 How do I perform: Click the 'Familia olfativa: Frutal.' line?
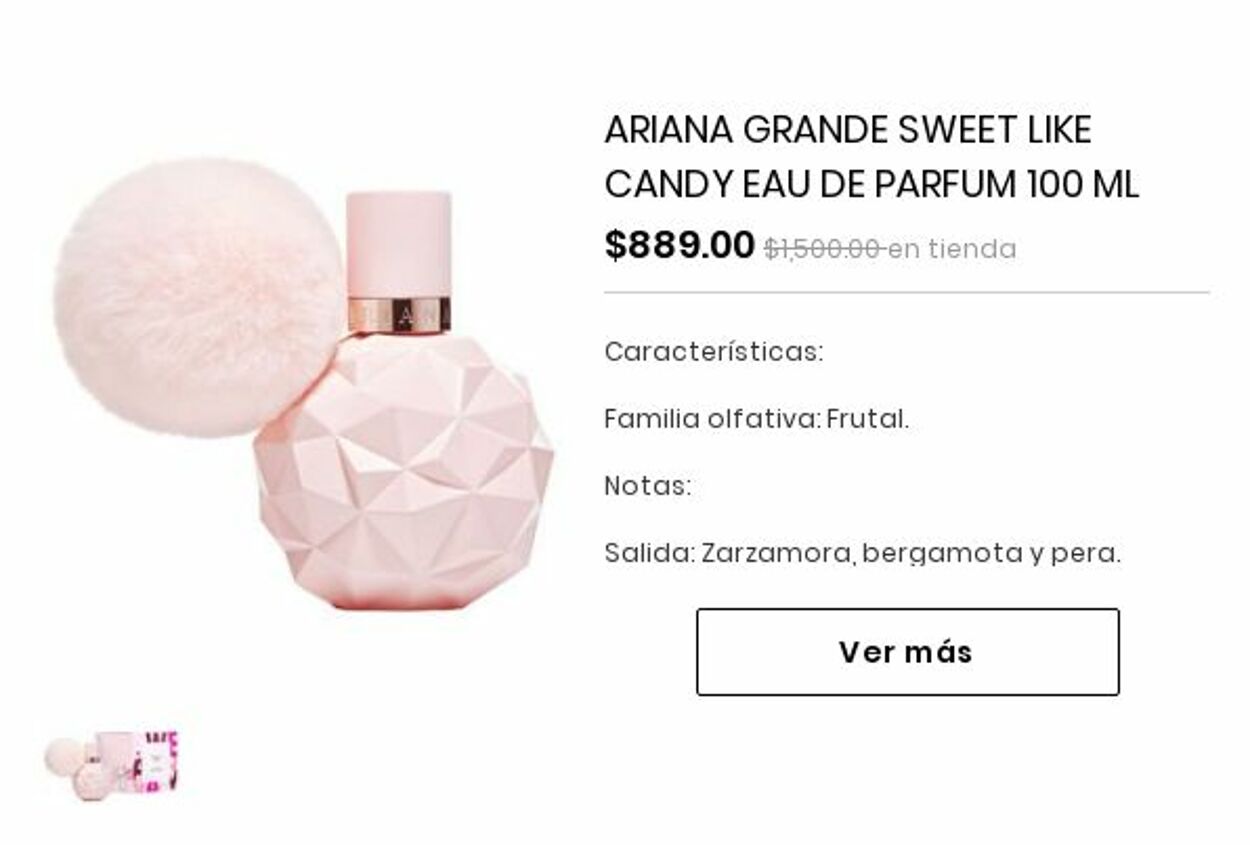[756, 419]
